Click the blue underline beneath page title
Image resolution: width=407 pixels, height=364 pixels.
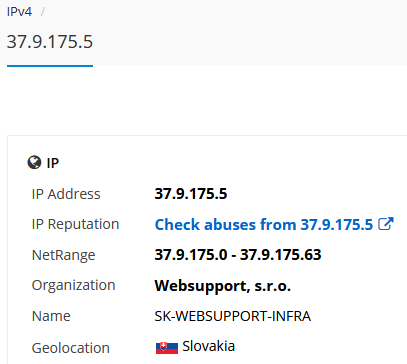tap(50, 66)
